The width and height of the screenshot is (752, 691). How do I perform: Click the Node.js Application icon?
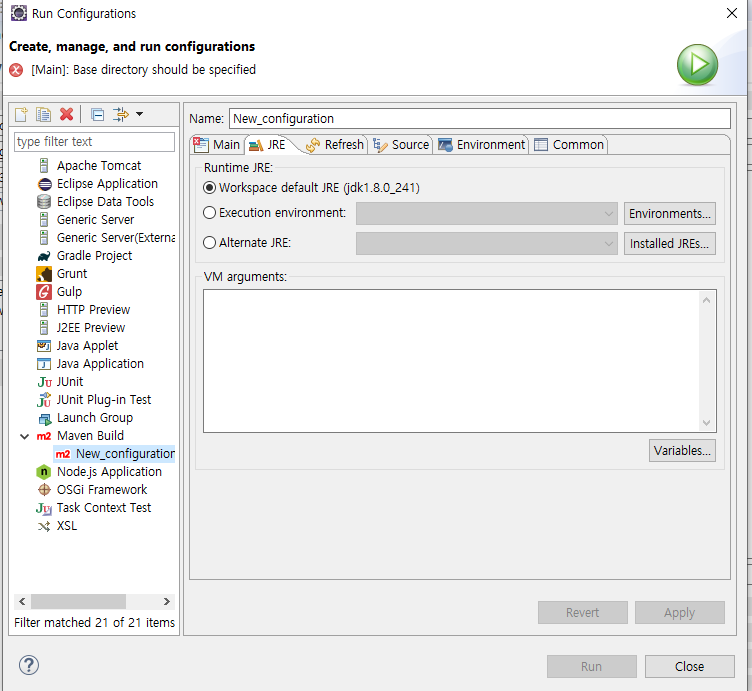[x=44, y=472]
